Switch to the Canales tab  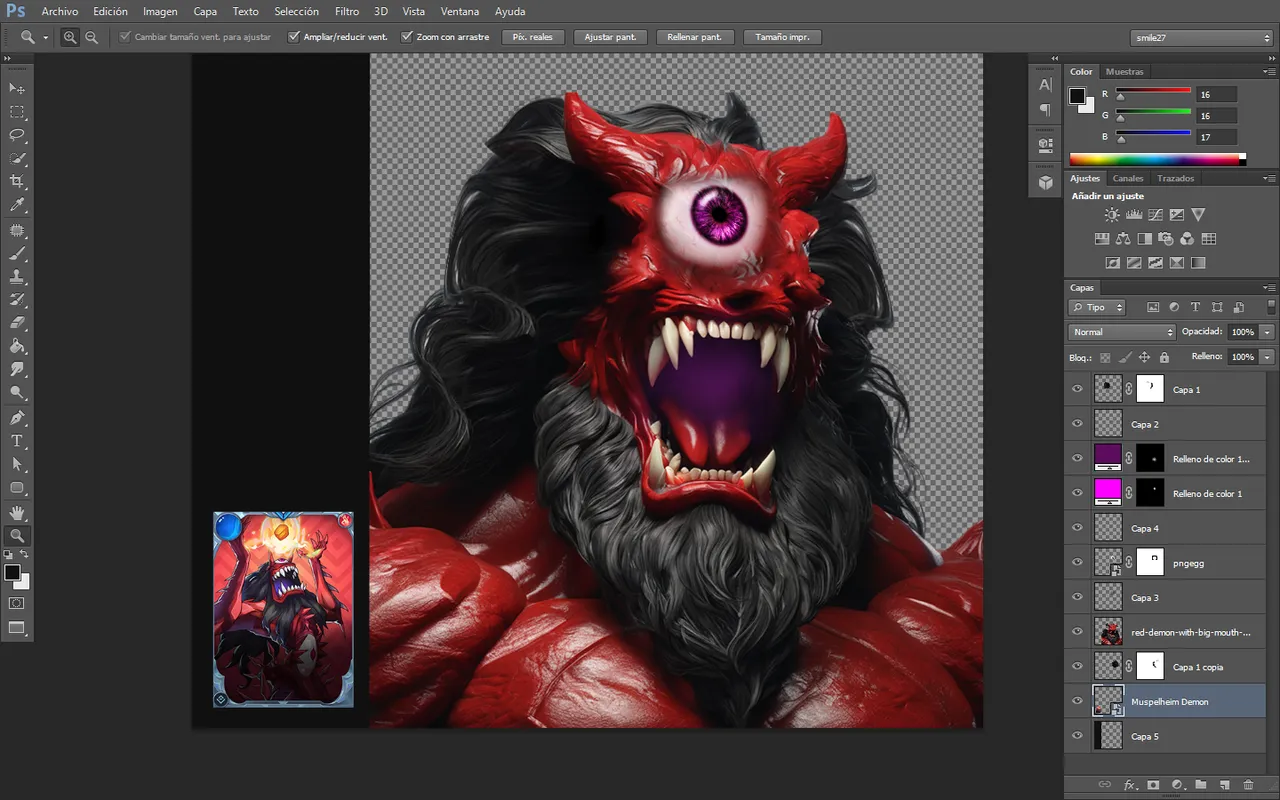coord(1128,178)
